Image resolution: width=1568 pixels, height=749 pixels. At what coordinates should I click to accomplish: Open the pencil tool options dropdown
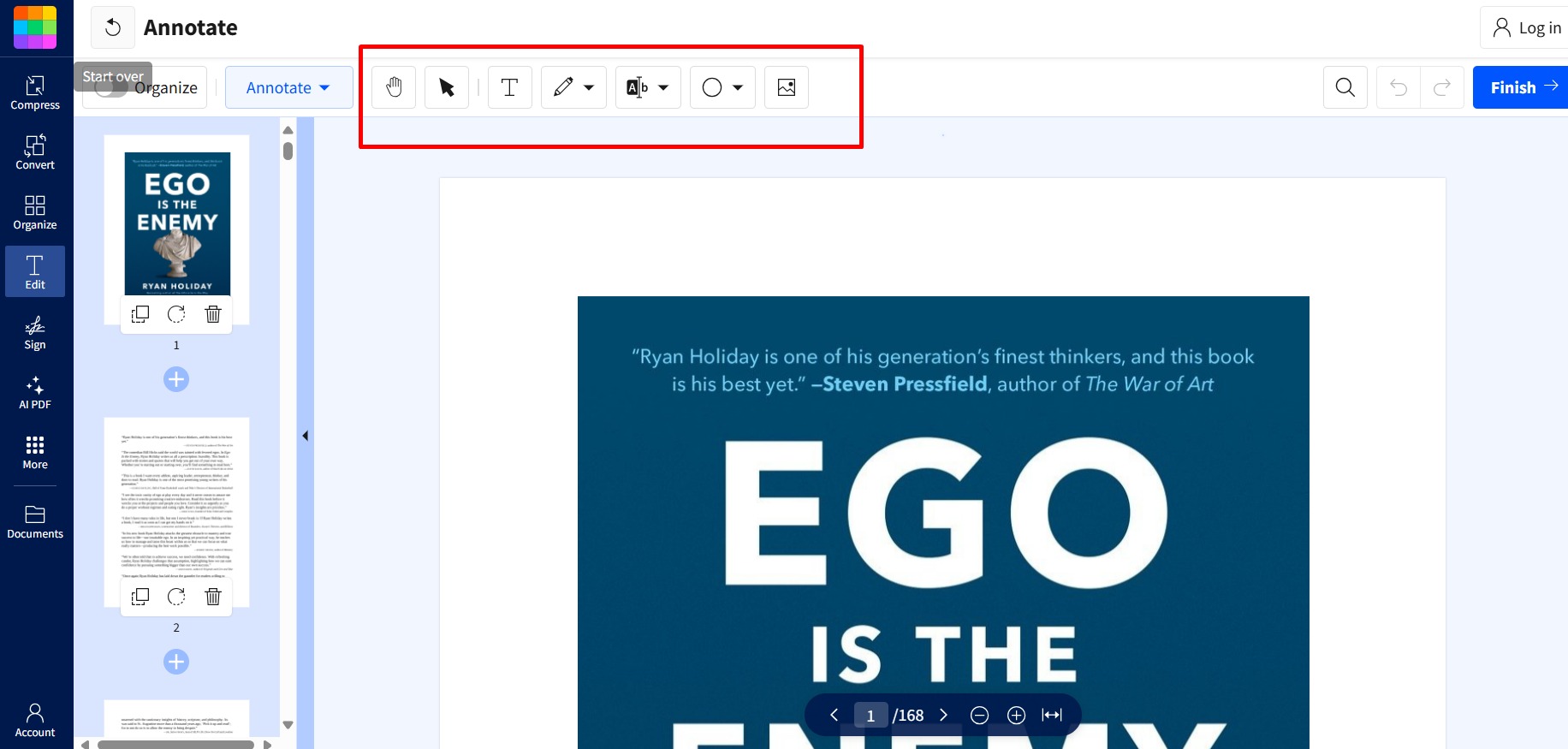coord(589,87)
